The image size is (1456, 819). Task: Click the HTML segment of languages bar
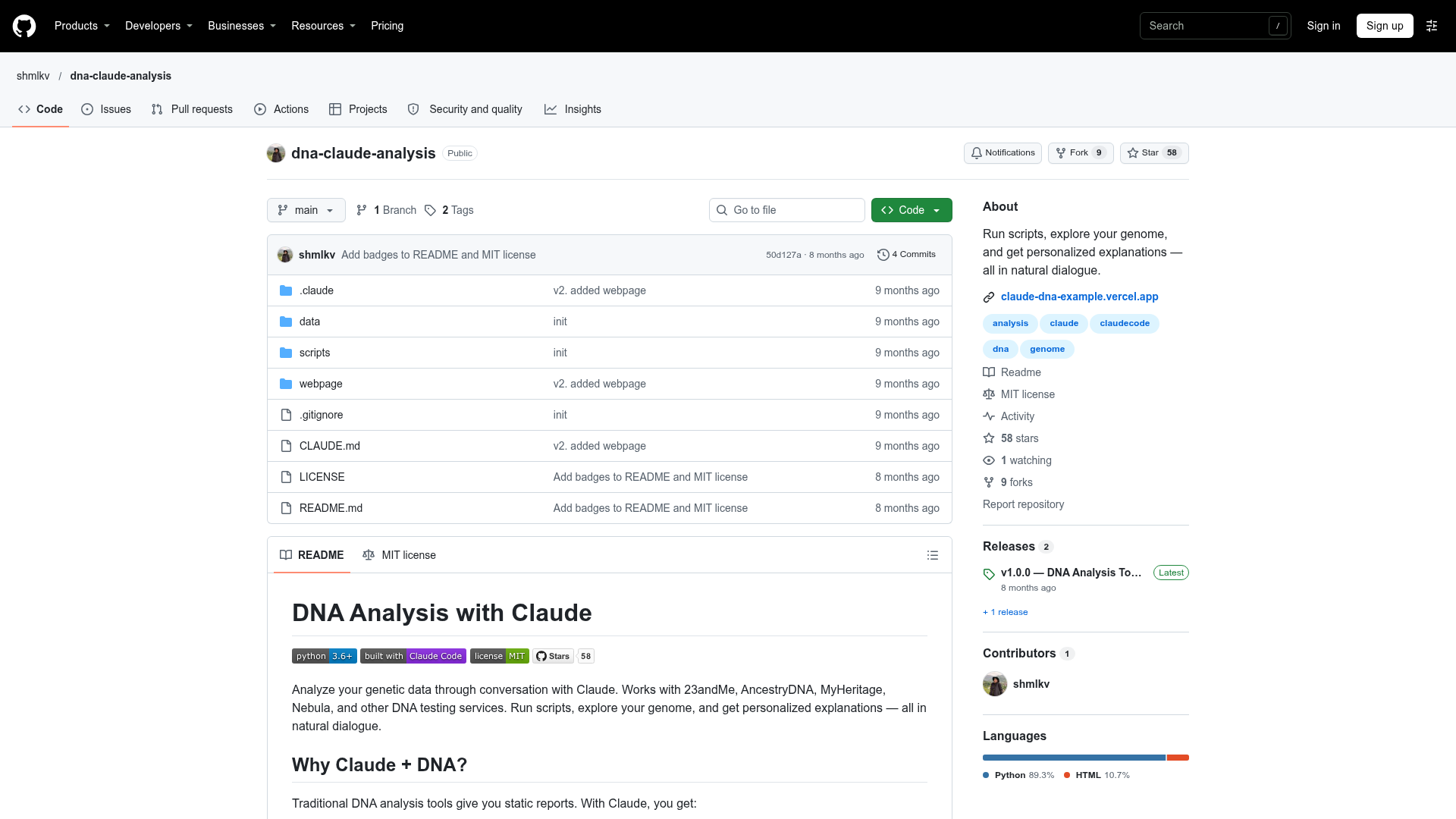click(x=1178, y=758)
